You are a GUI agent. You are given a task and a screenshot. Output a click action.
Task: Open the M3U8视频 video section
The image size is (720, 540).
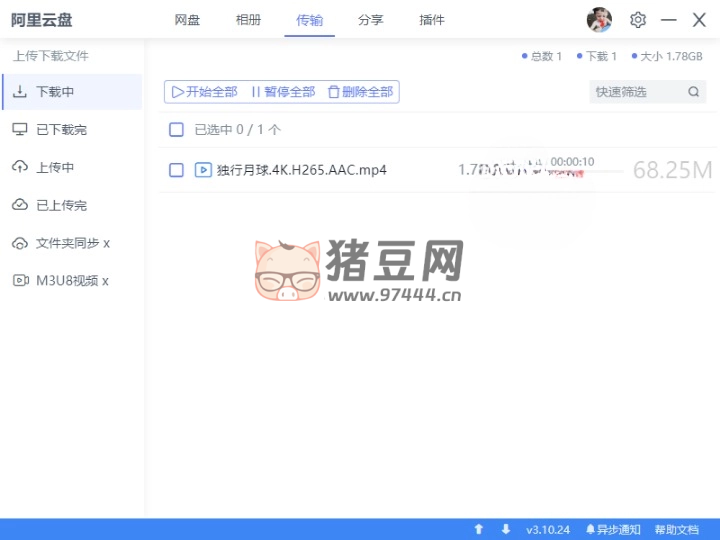tap(72, 281)
